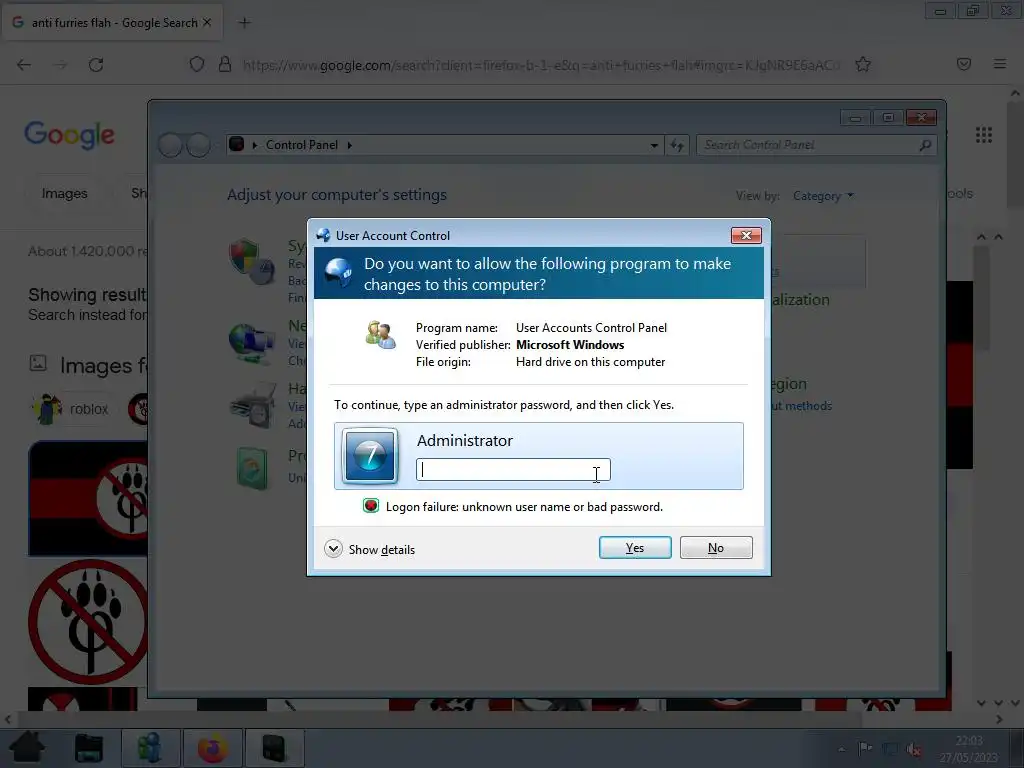Screen dimensions: 1024x768
Task: Click the Control Panel forward arrow
Action: click(x=199, y=145)
